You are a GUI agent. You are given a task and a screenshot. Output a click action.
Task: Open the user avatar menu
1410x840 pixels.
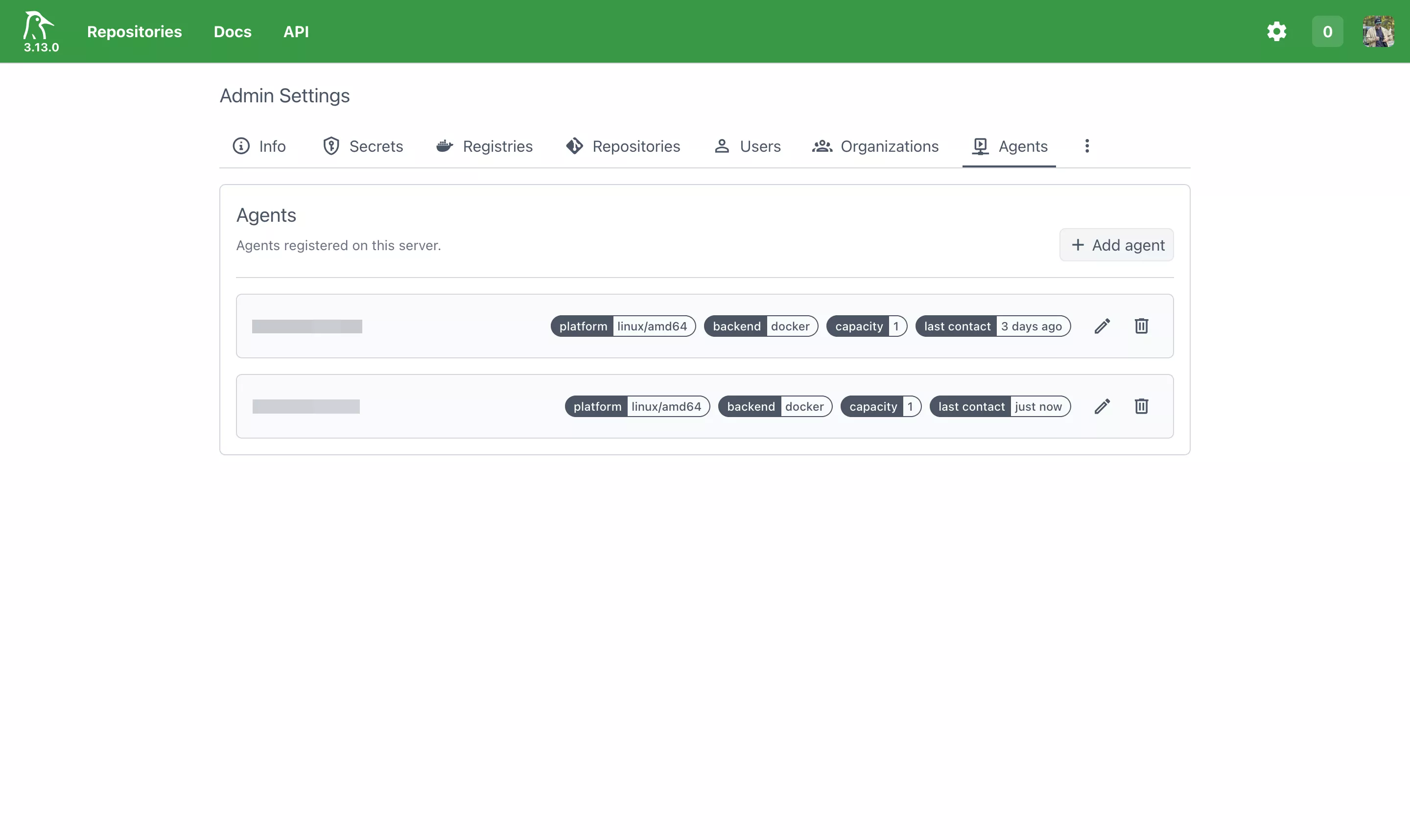click(1378, 32)
